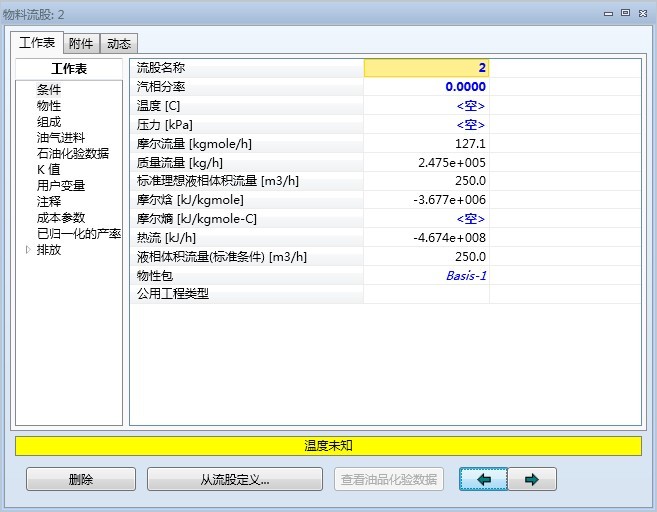Select the 工作表 tab

pyautogui.click(x=37, y=43)
